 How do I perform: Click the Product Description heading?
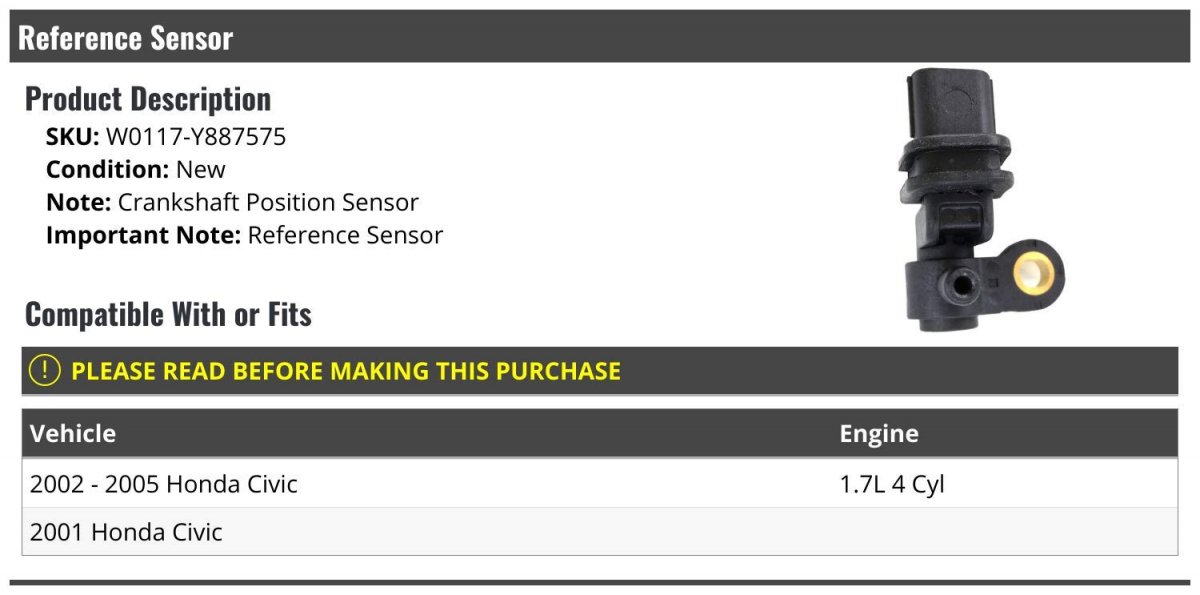(x=148, y=99)
